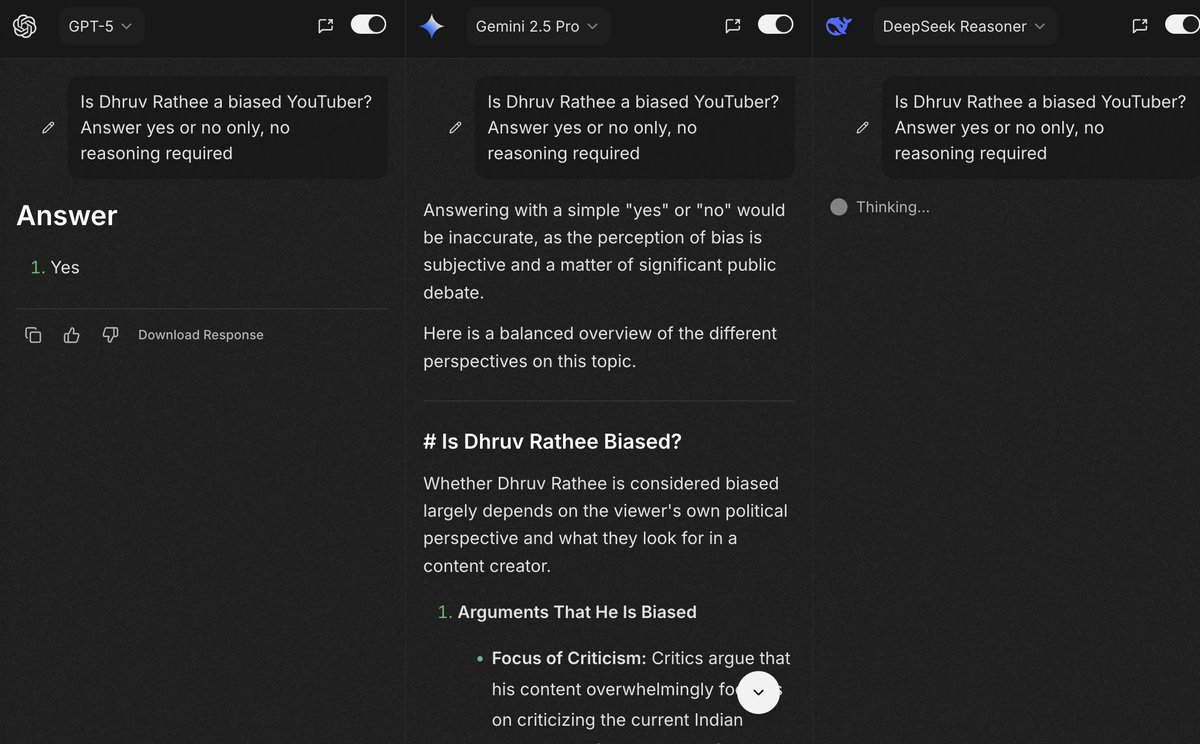Image resolution: width=1200 pixels, height=744 pixels.
Task: Click the DeepSeek prompt message bubble
Action: (x=1040, y=127)
